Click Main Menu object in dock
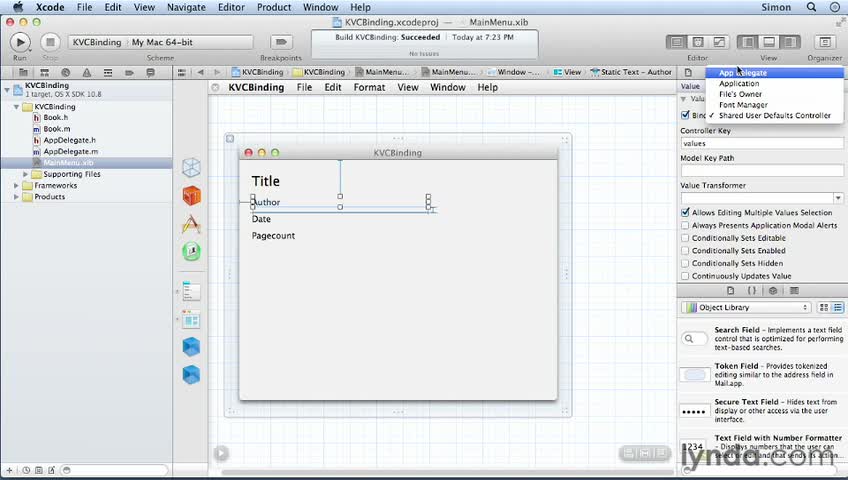Screen dimensions: 848x480 tap(191, 292)
